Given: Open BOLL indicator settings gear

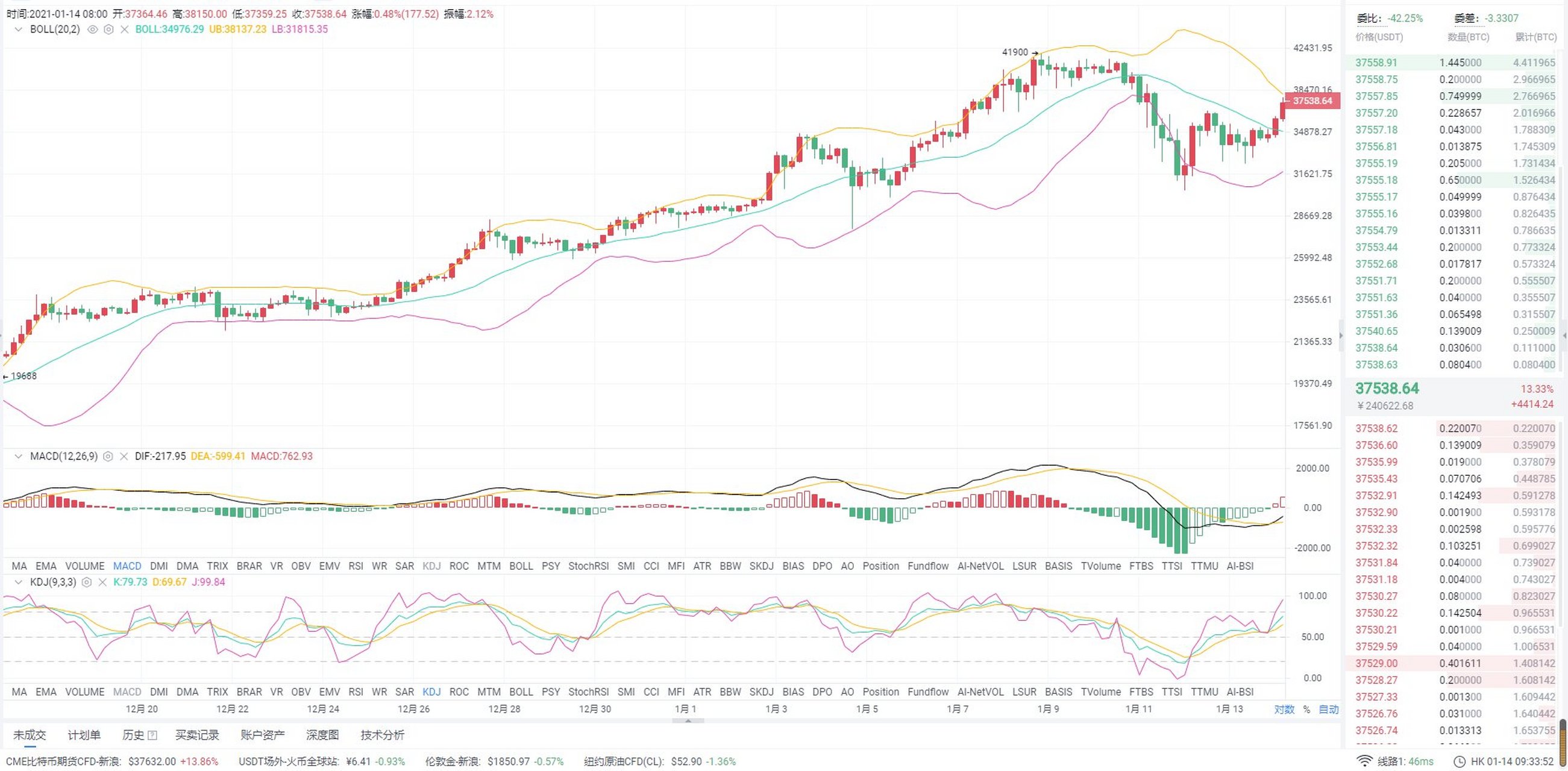Looking at the screenshot, I should (108, 29).
